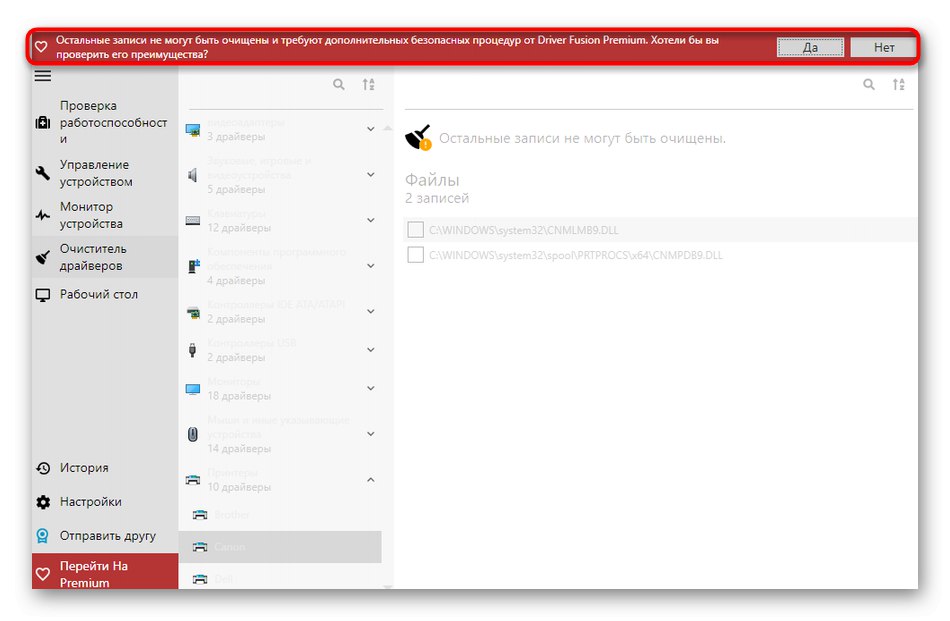Tick the checkbox for CNMPDB9.DLL
This screenshot has height=621, width=950.
[416, 254]
